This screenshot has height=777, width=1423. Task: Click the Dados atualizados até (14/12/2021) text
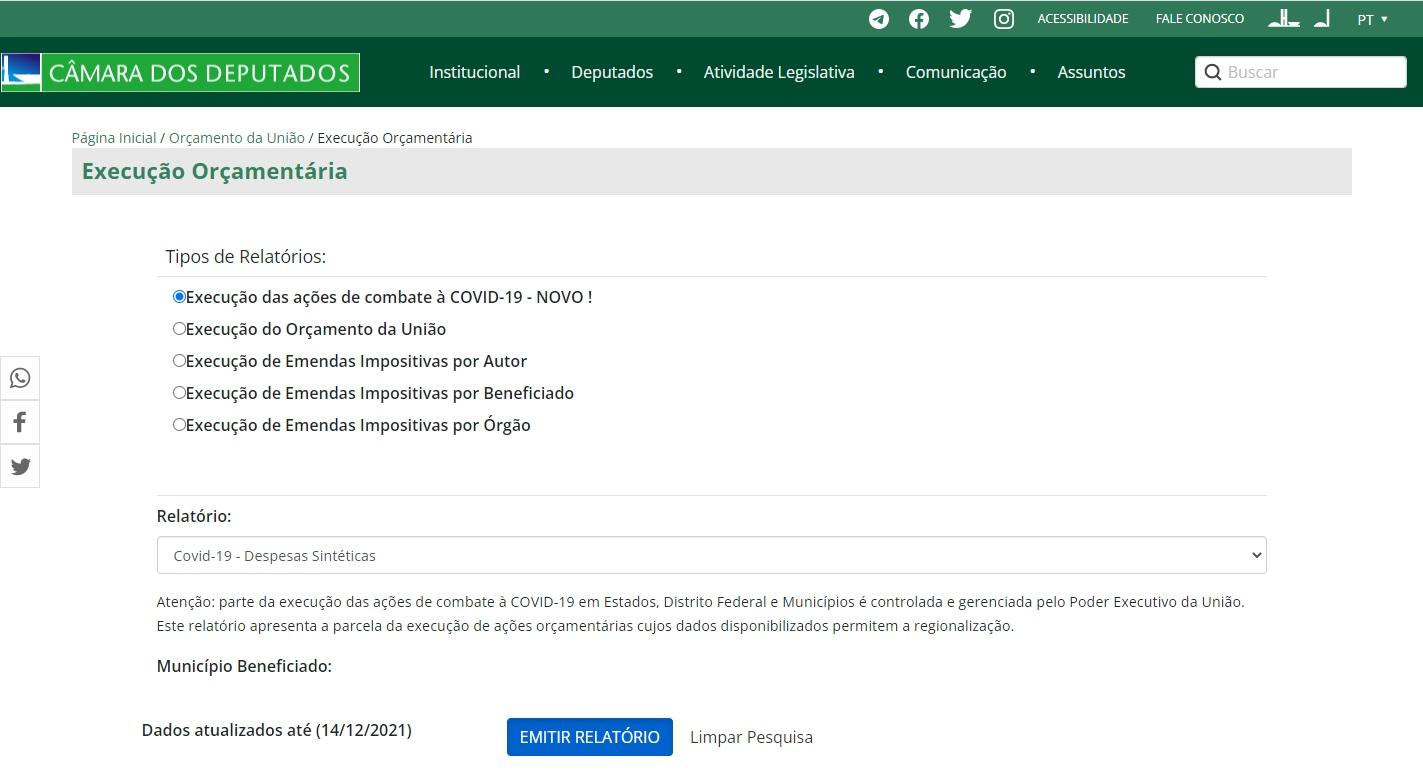[277, 730]
